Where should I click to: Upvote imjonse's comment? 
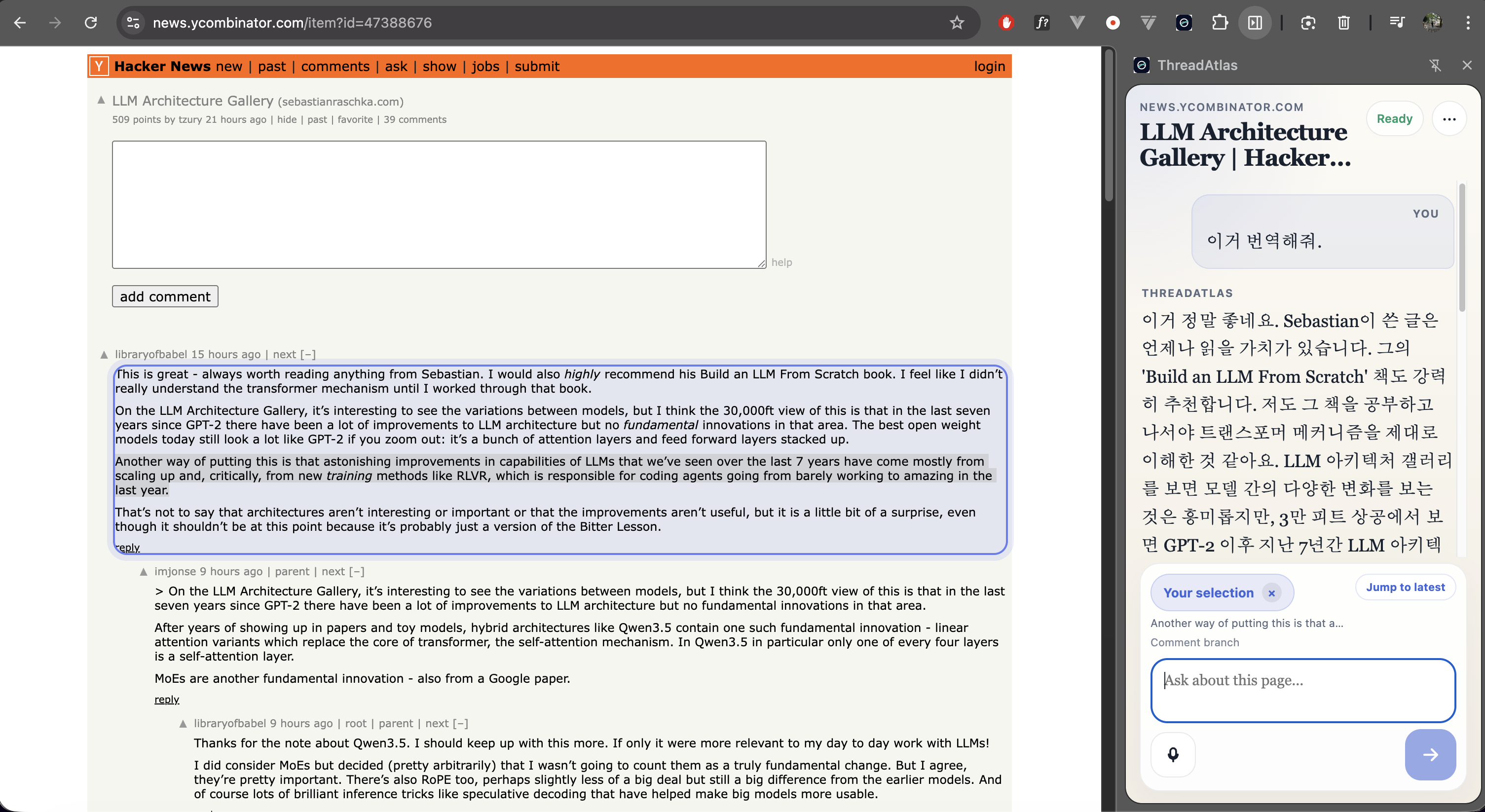[x=144, y=572]
